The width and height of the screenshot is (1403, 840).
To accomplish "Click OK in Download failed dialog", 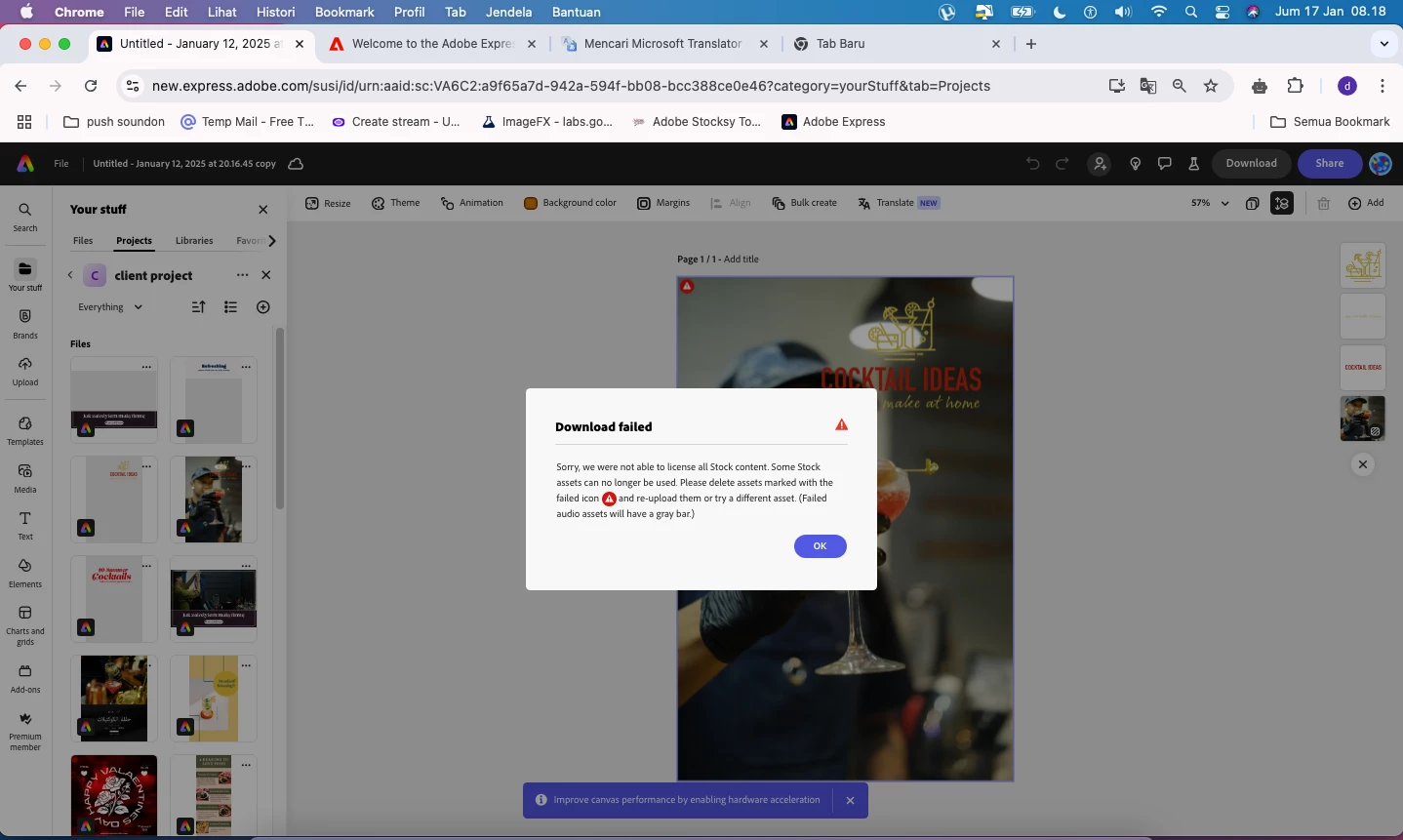I will (820, 546).
